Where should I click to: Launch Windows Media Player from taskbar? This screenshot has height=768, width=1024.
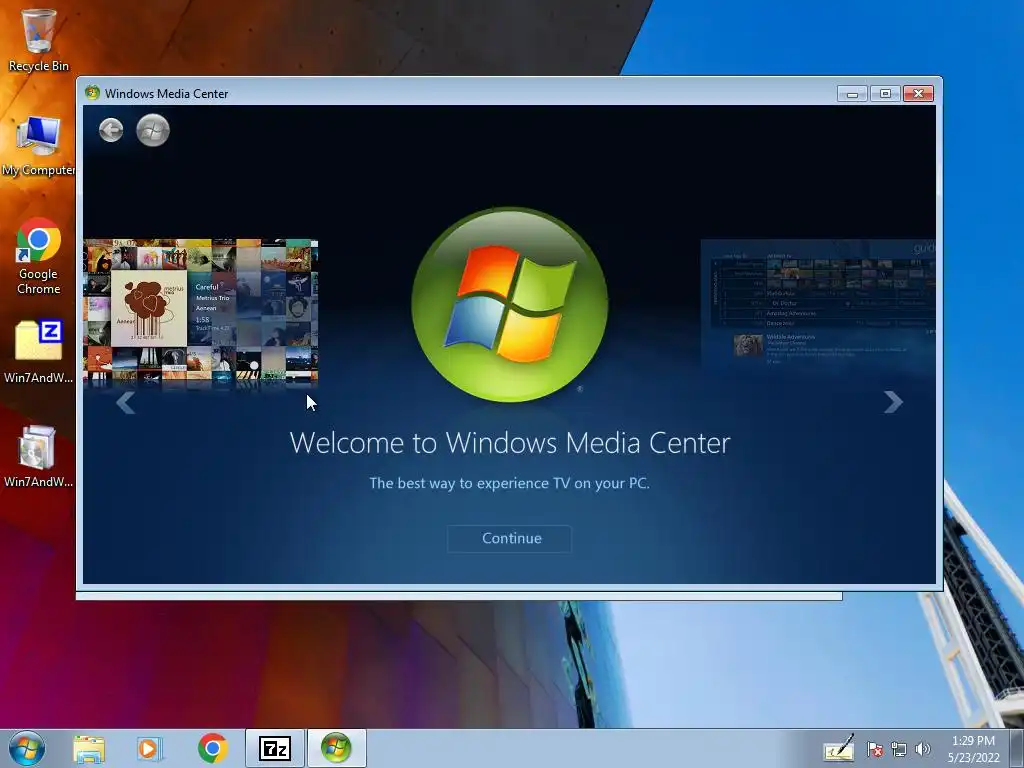click(149, 749)
